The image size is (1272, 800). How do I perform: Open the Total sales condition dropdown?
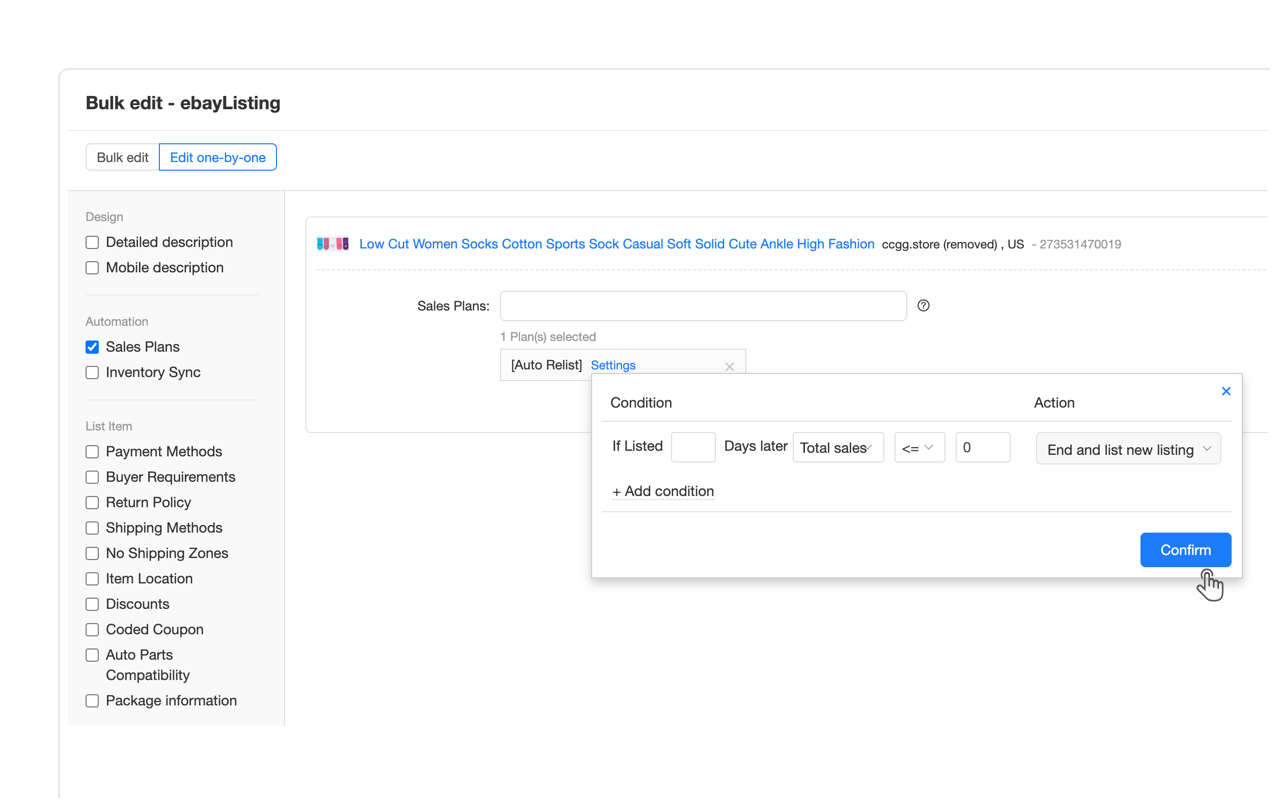(838, 447)
